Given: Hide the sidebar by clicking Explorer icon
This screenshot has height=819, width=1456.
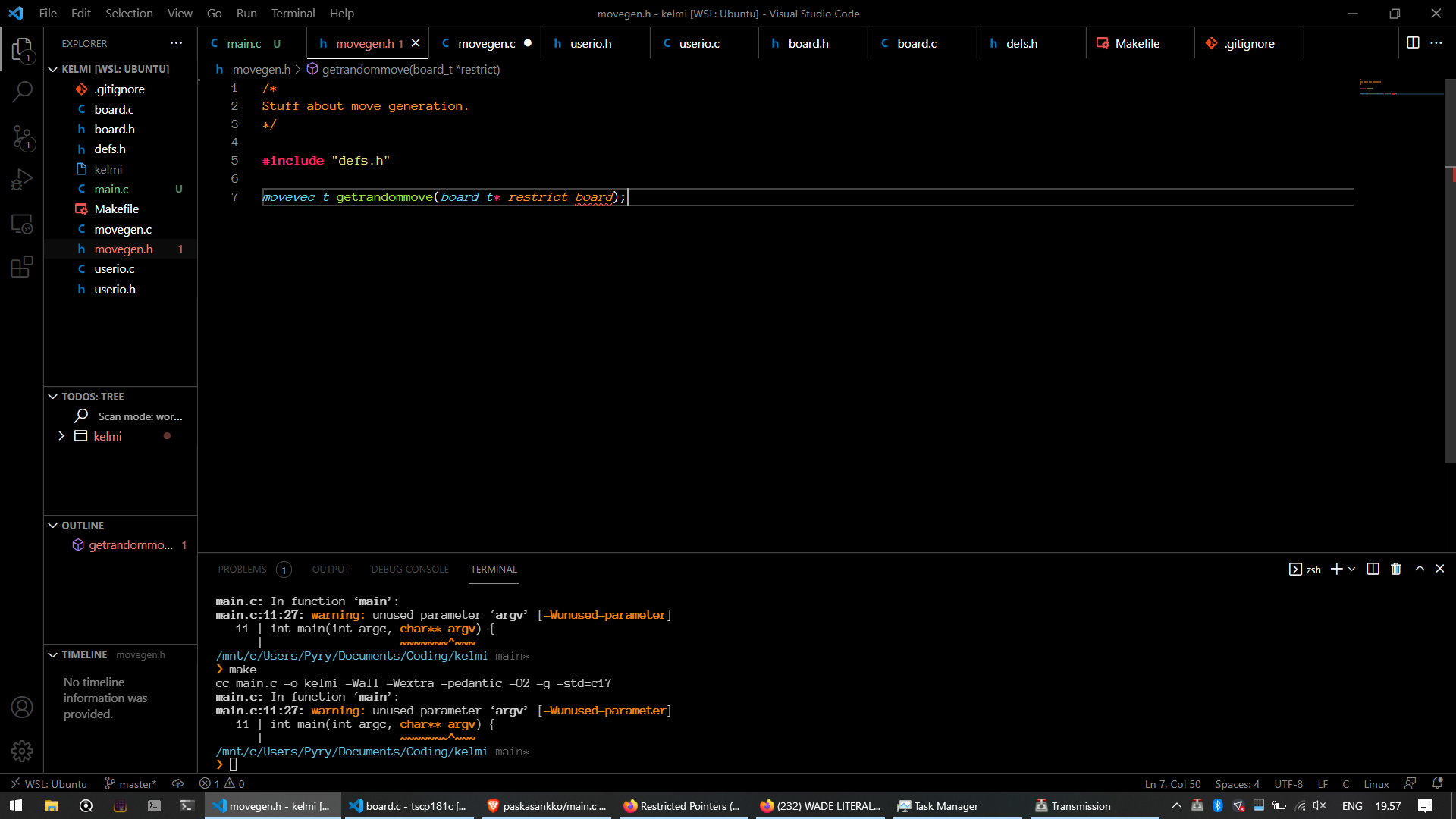Looking at the screenshot, I should tap(22, 49).
